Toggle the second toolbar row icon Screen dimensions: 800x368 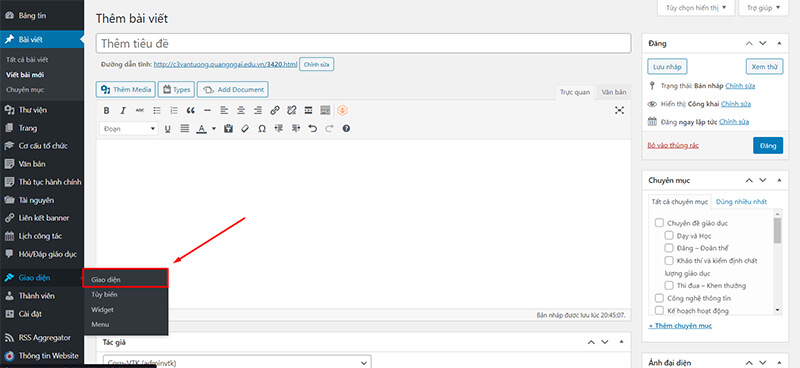click(x=325, y=110)
